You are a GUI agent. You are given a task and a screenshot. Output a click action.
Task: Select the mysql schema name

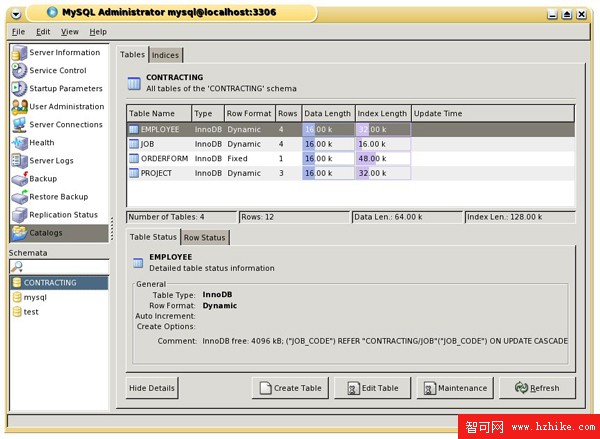coord(35,297)
